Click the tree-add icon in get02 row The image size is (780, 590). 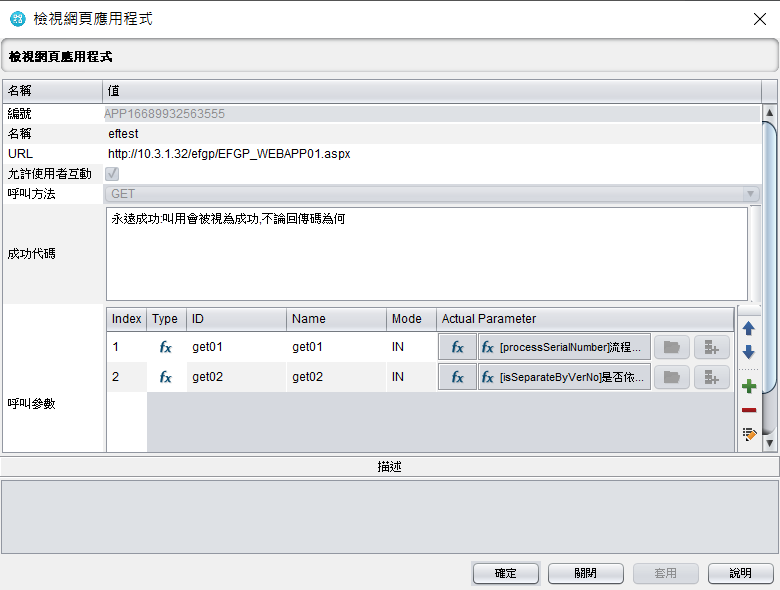[x=712, y=377]
